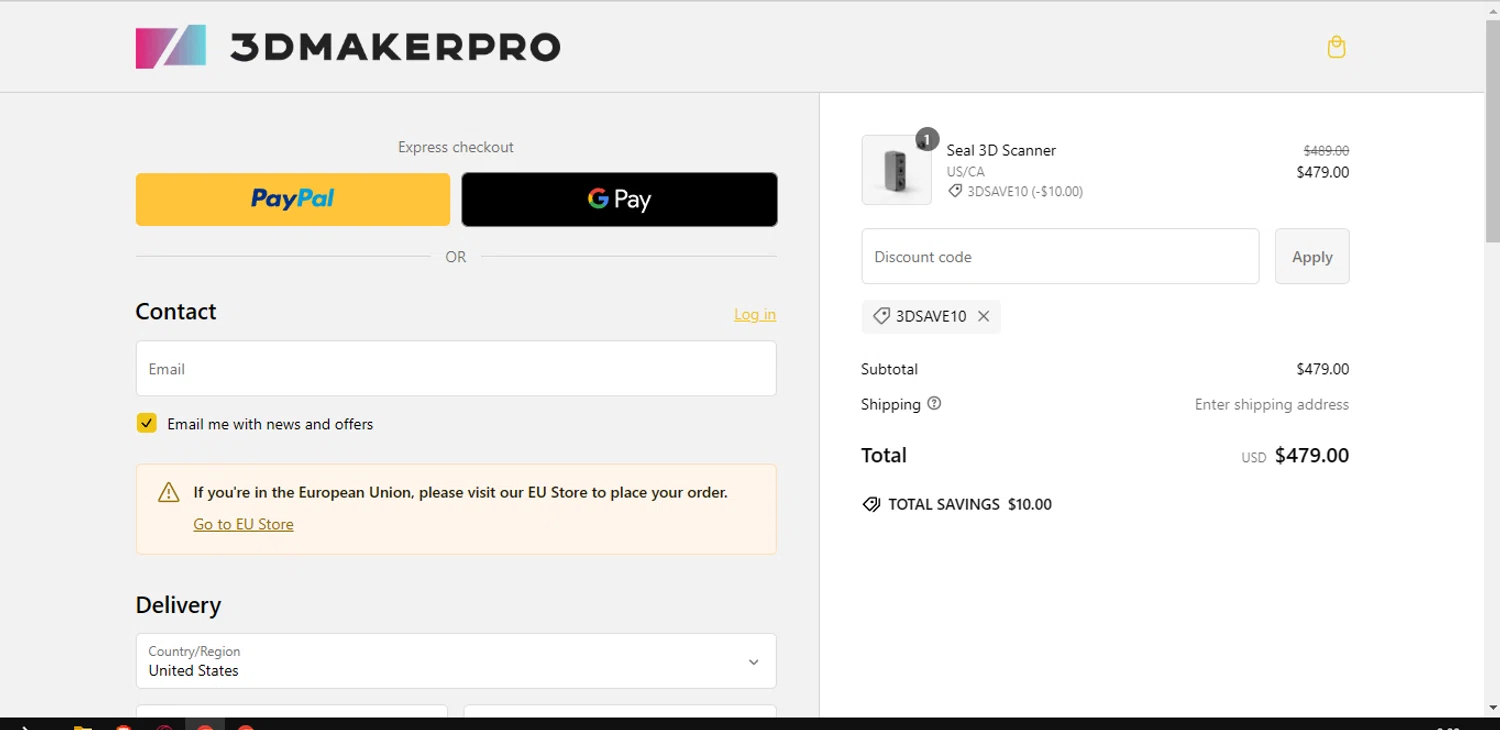The image size is (1500, 730).
Task: Click the Total amount $479.00 with USD
Action: click(1295, 456)
